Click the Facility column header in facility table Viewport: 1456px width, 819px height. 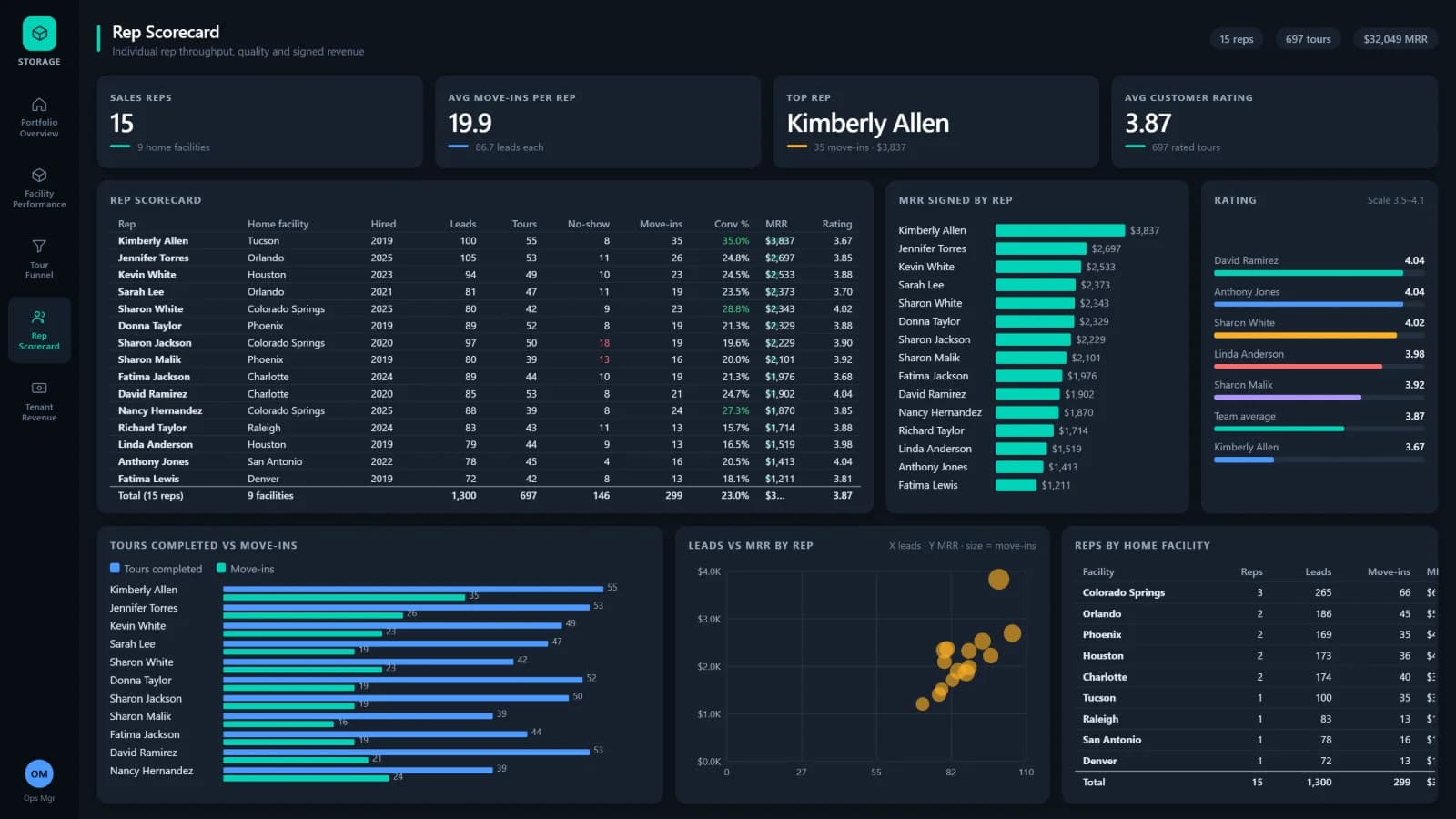pyautogui.click(x=1097, y=572)
